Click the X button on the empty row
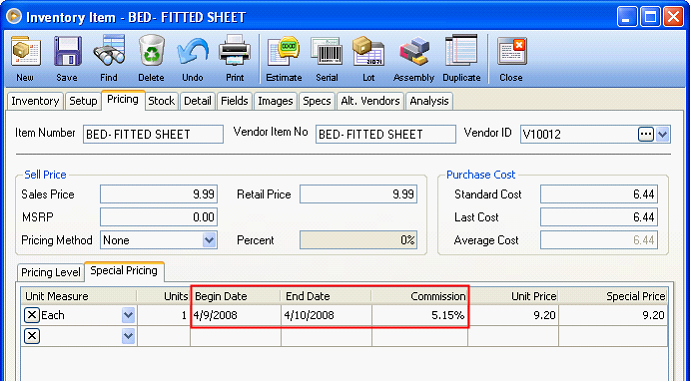Screen dimensions: 691x382 (x=31, y=336)
